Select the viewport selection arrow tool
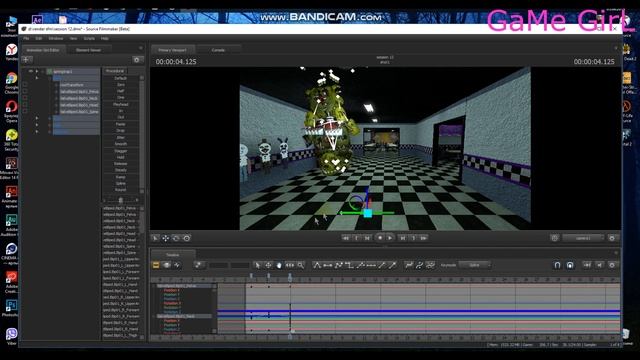The height and width of the screenshot is (360, 640). [155, 238]
